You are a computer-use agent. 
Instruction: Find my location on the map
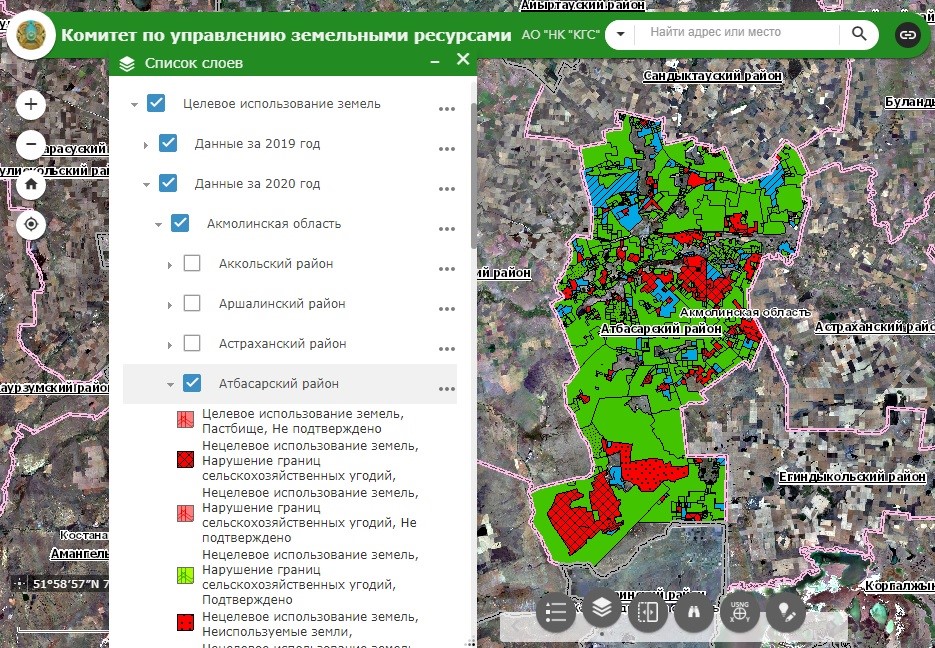click(31, 225)
